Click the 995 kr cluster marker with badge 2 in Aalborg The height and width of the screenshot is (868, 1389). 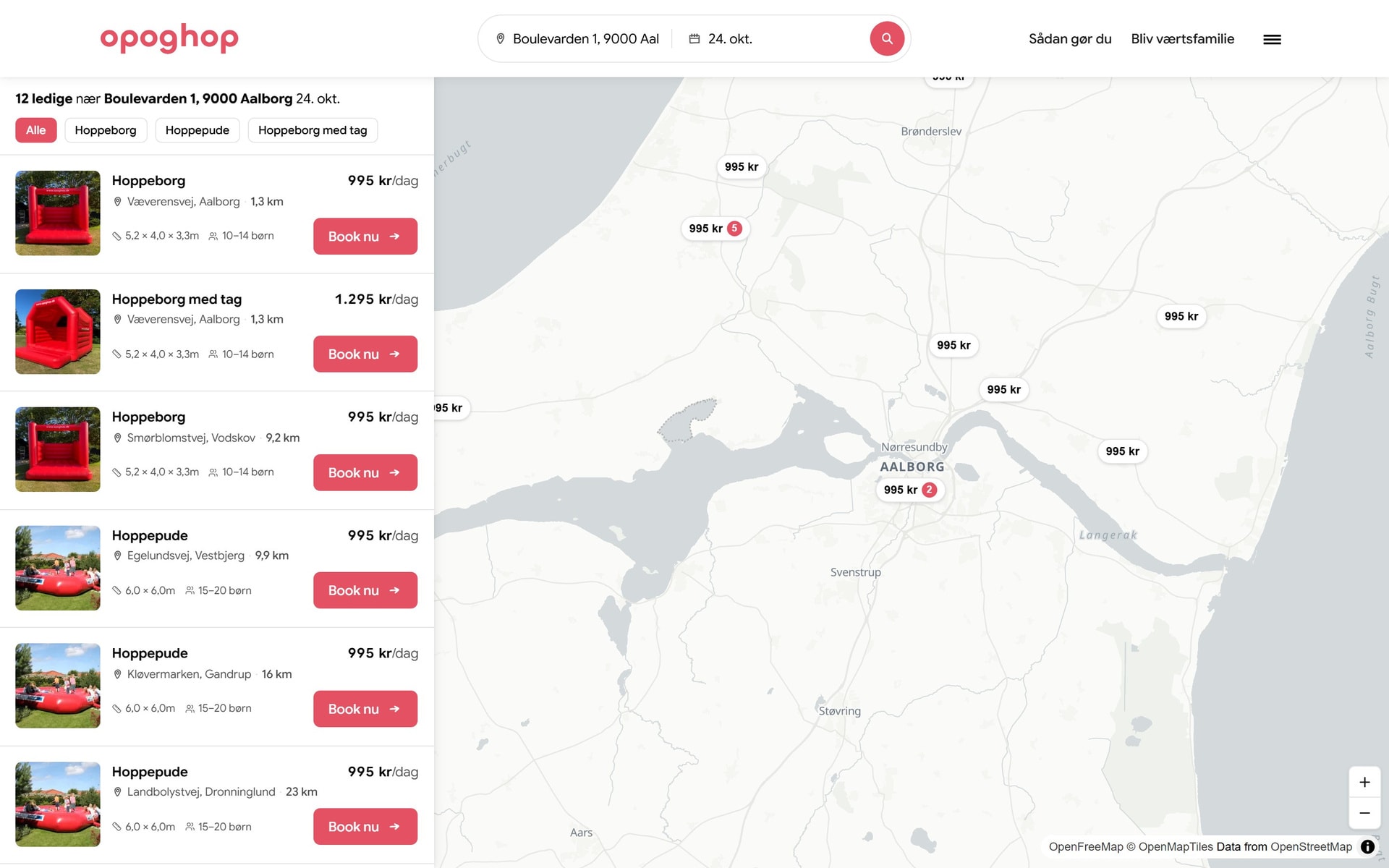click(910, 490)
